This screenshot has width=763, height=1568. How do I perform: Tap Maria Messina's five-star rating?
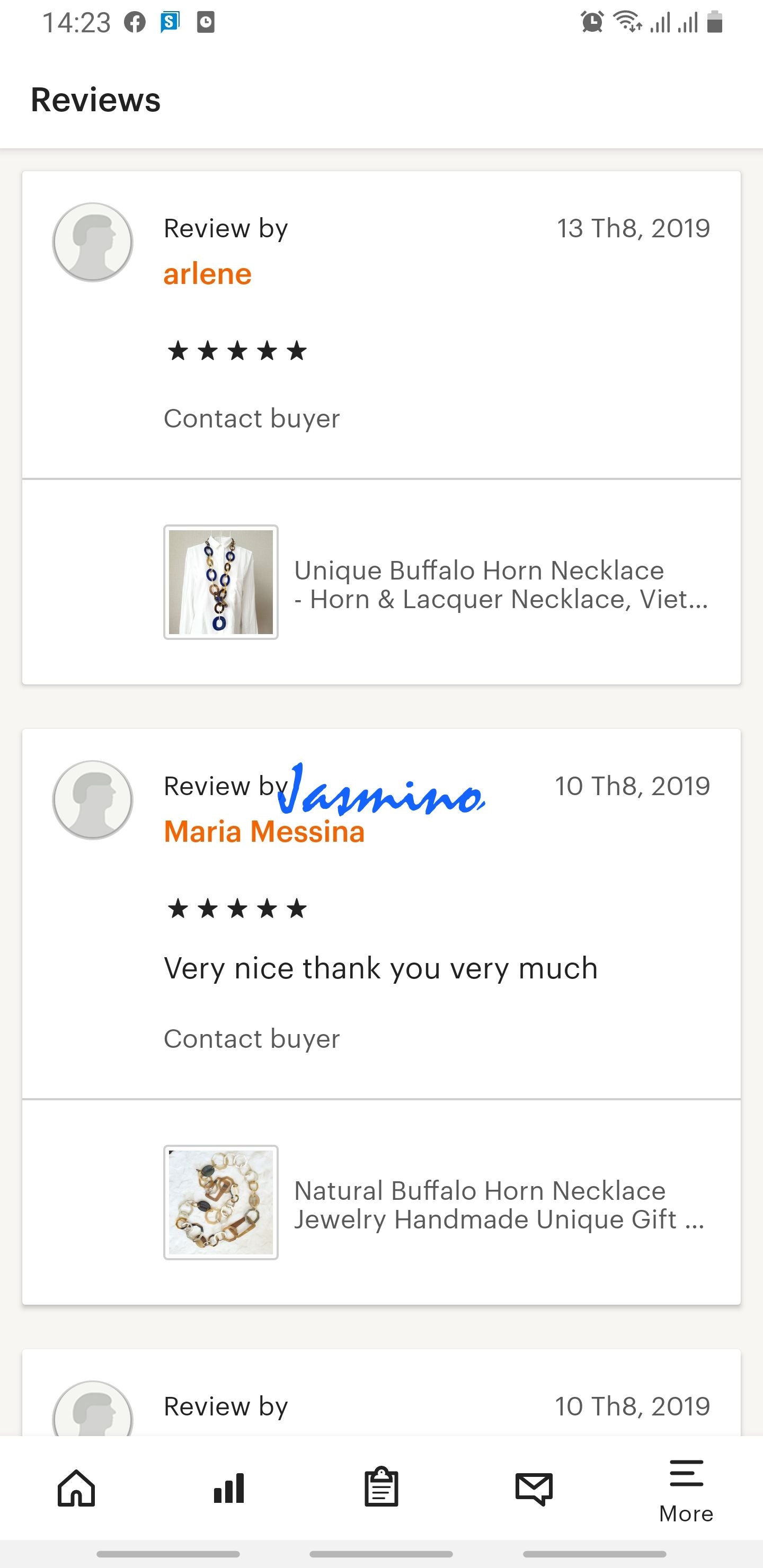tap(237, 909)
